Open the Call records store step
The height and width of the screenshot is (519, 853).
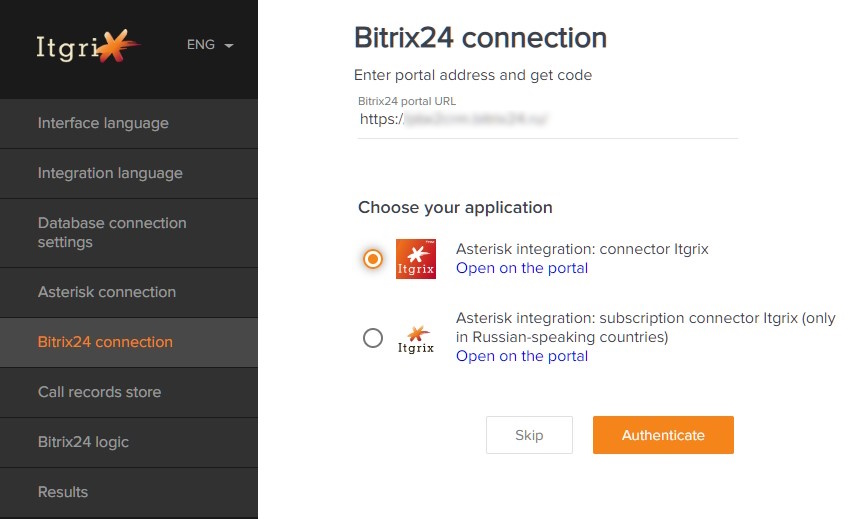[129, 393]
